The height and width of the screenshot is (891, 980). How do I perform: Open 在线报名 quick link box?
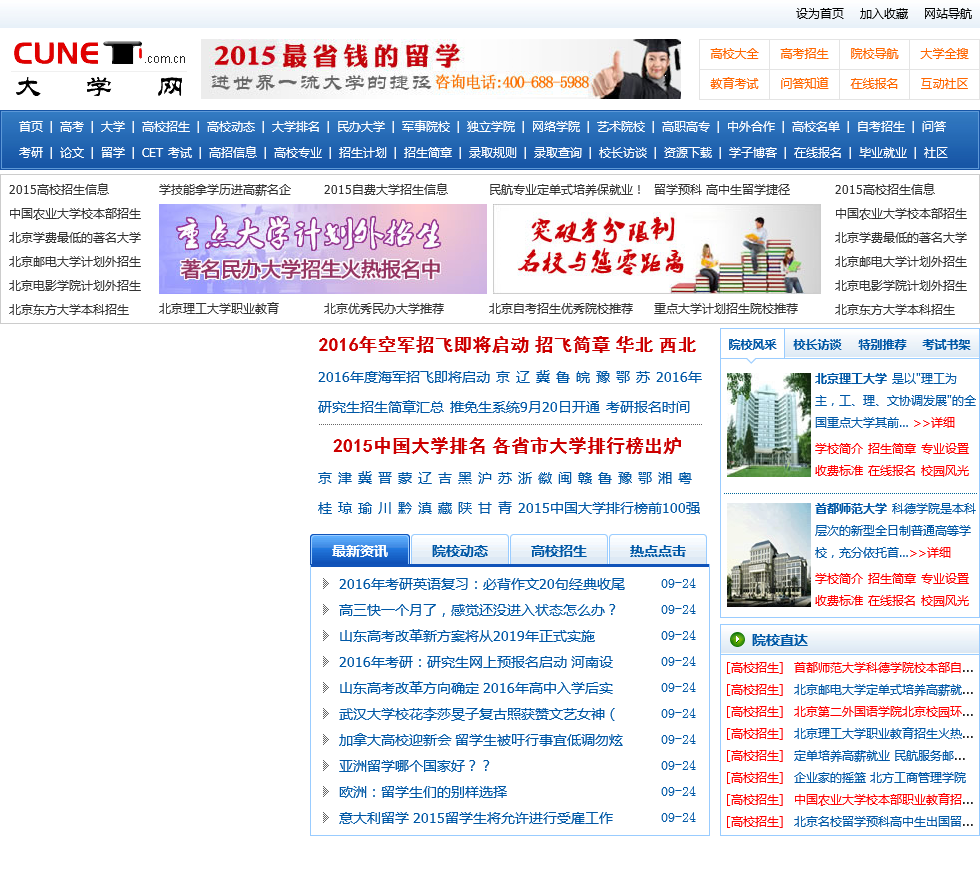click(874, 84)
